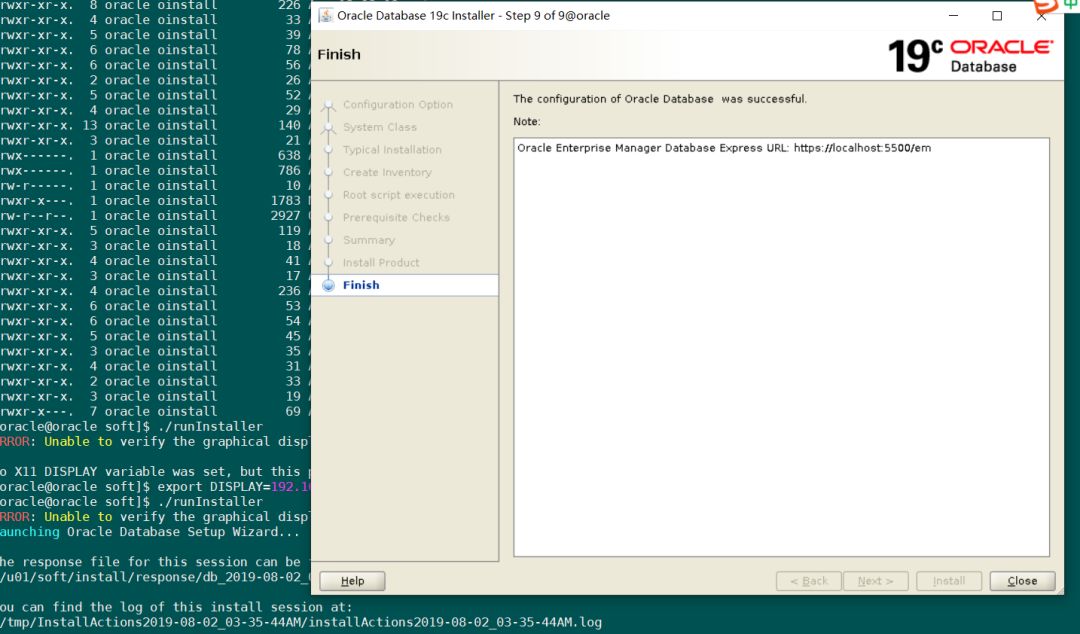The width and height of the screenshot is (1080, 634).
Task: Maximize the Oracle installer window
Action: (x=997, y=15)
